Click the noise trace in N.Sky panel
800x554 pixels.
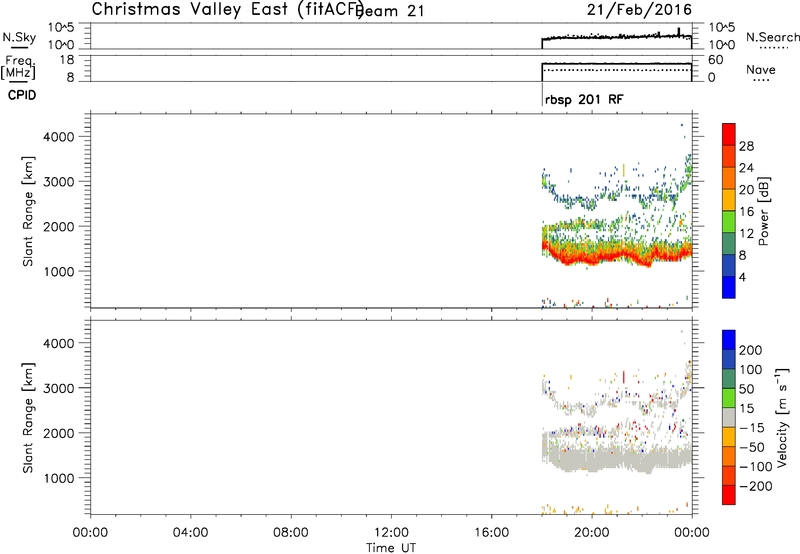click(616, 37)
